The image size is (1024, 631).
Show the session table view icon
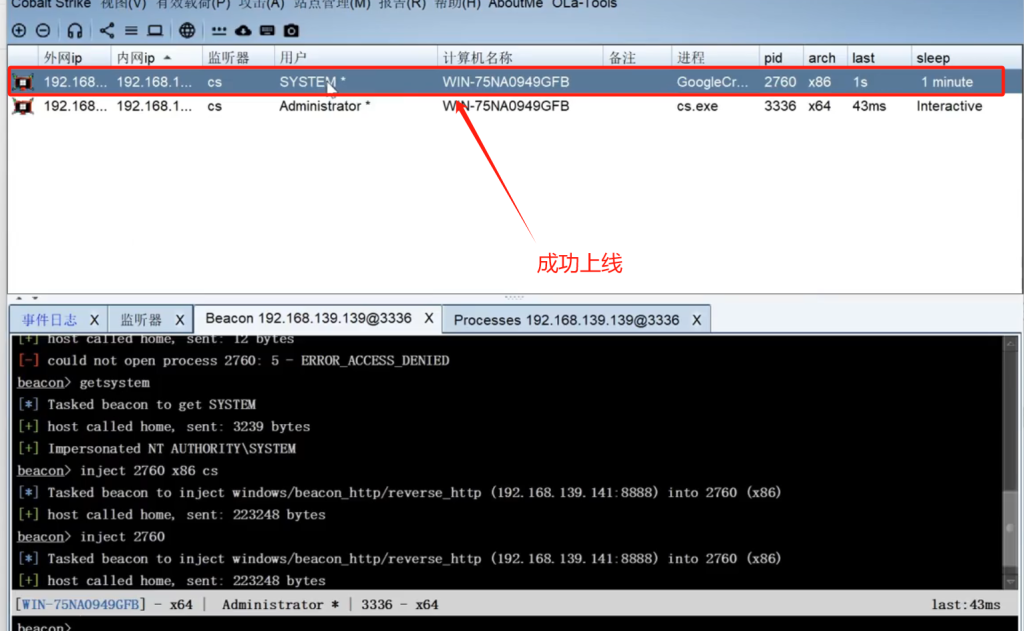click(x=131, y=30)
